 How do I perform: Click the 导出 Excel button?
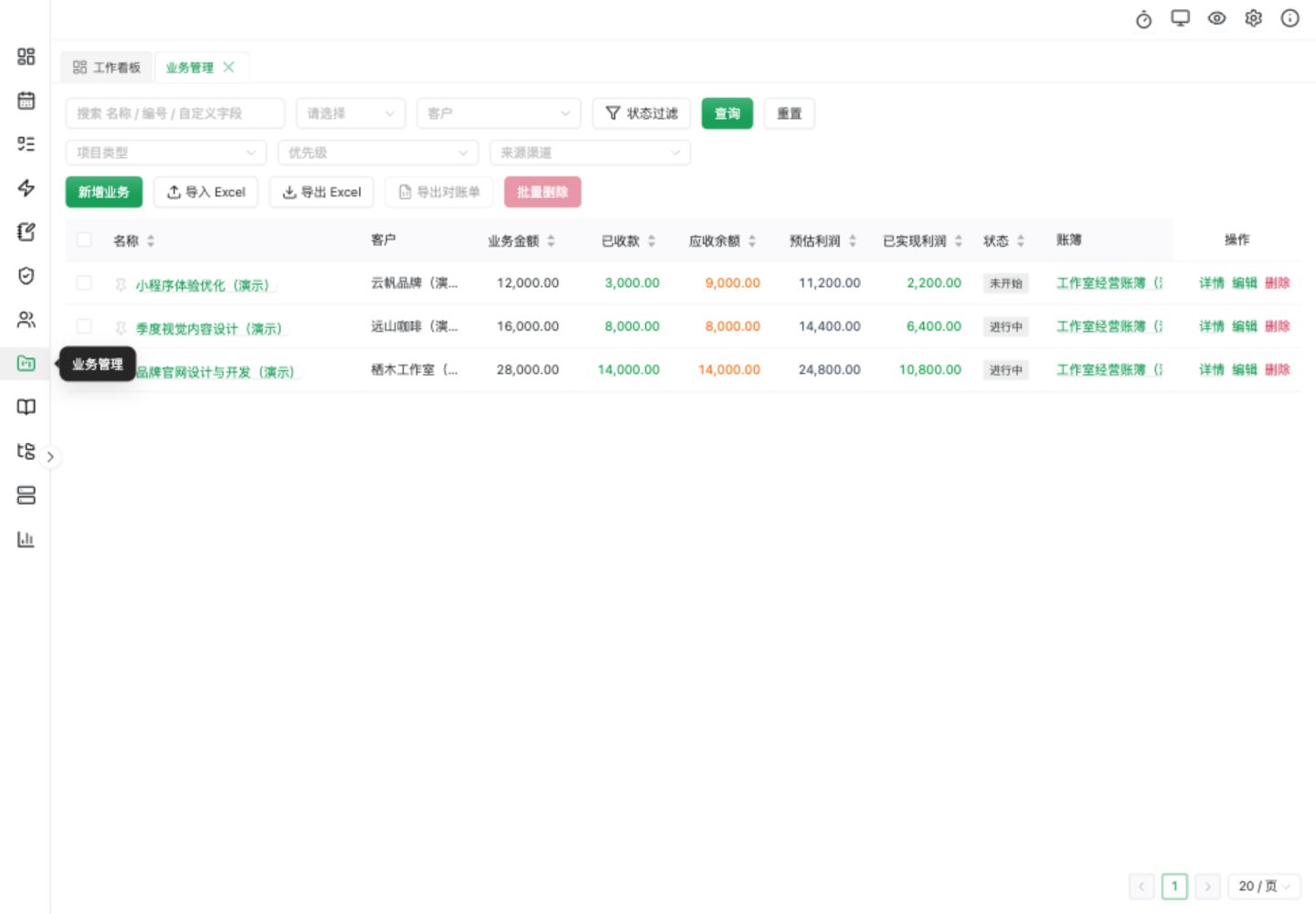(x=322, y=192)
